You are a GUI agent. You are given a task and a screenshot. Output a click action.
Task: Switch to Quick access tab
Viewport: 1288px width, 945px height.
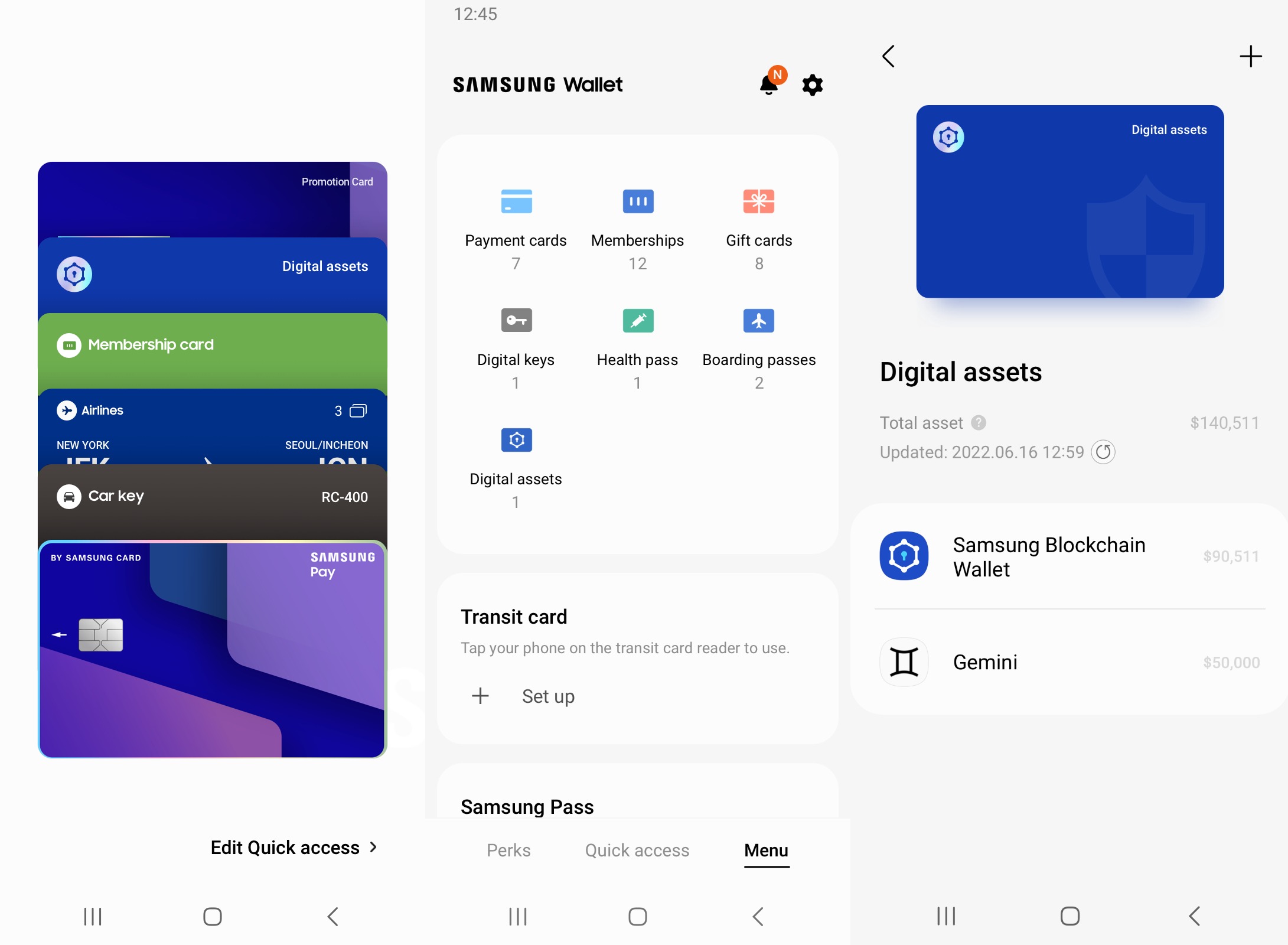(x=637, y=850)
